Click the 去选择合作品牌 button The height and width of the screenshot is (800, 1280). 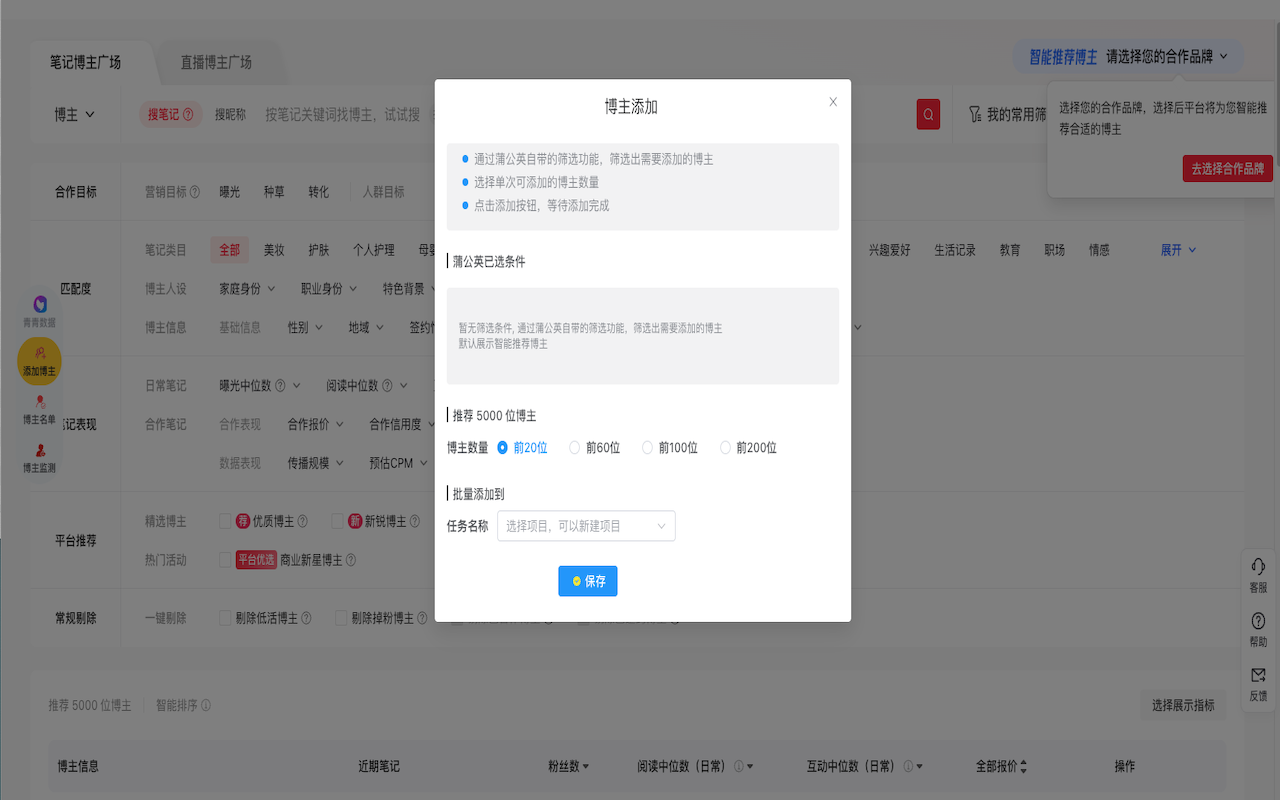1227,169
